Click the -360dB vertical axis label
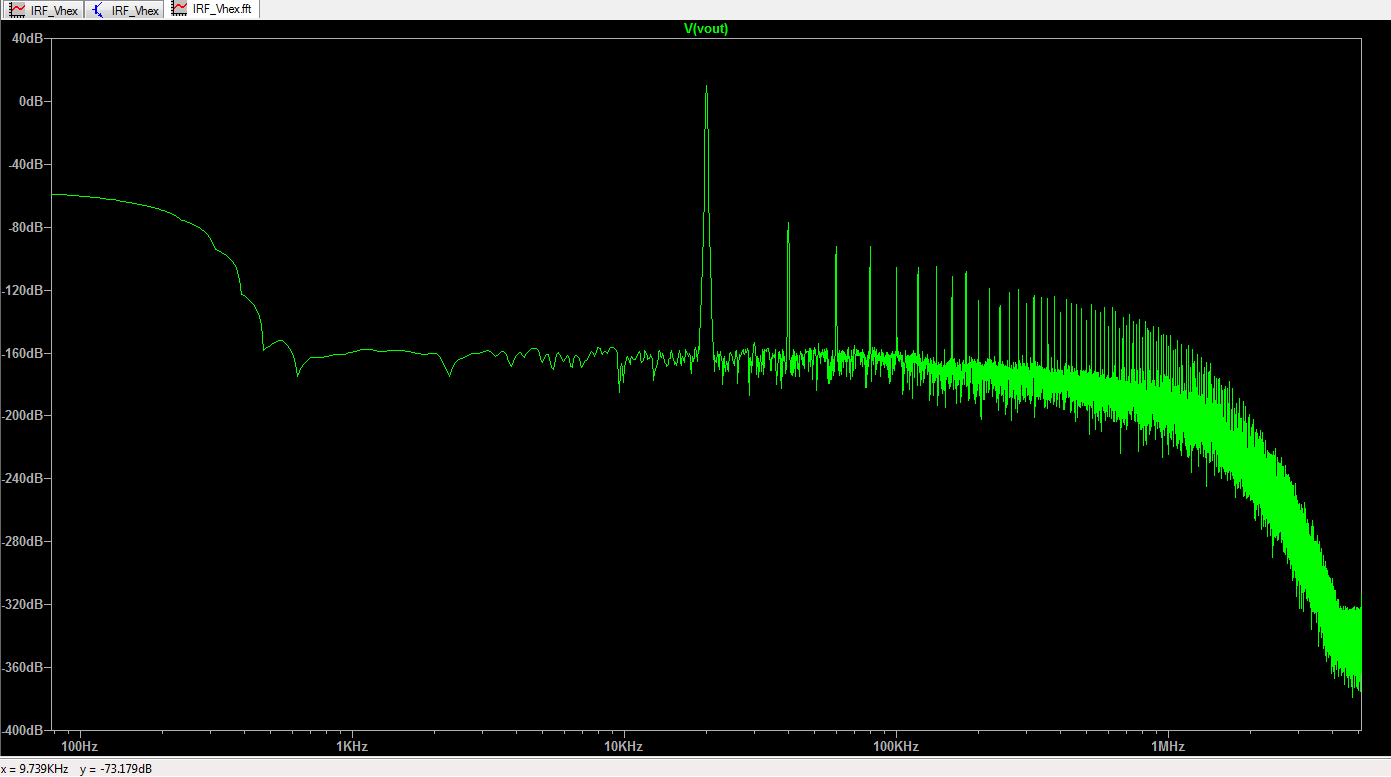 pyautogui.click(x=24, y=668)
